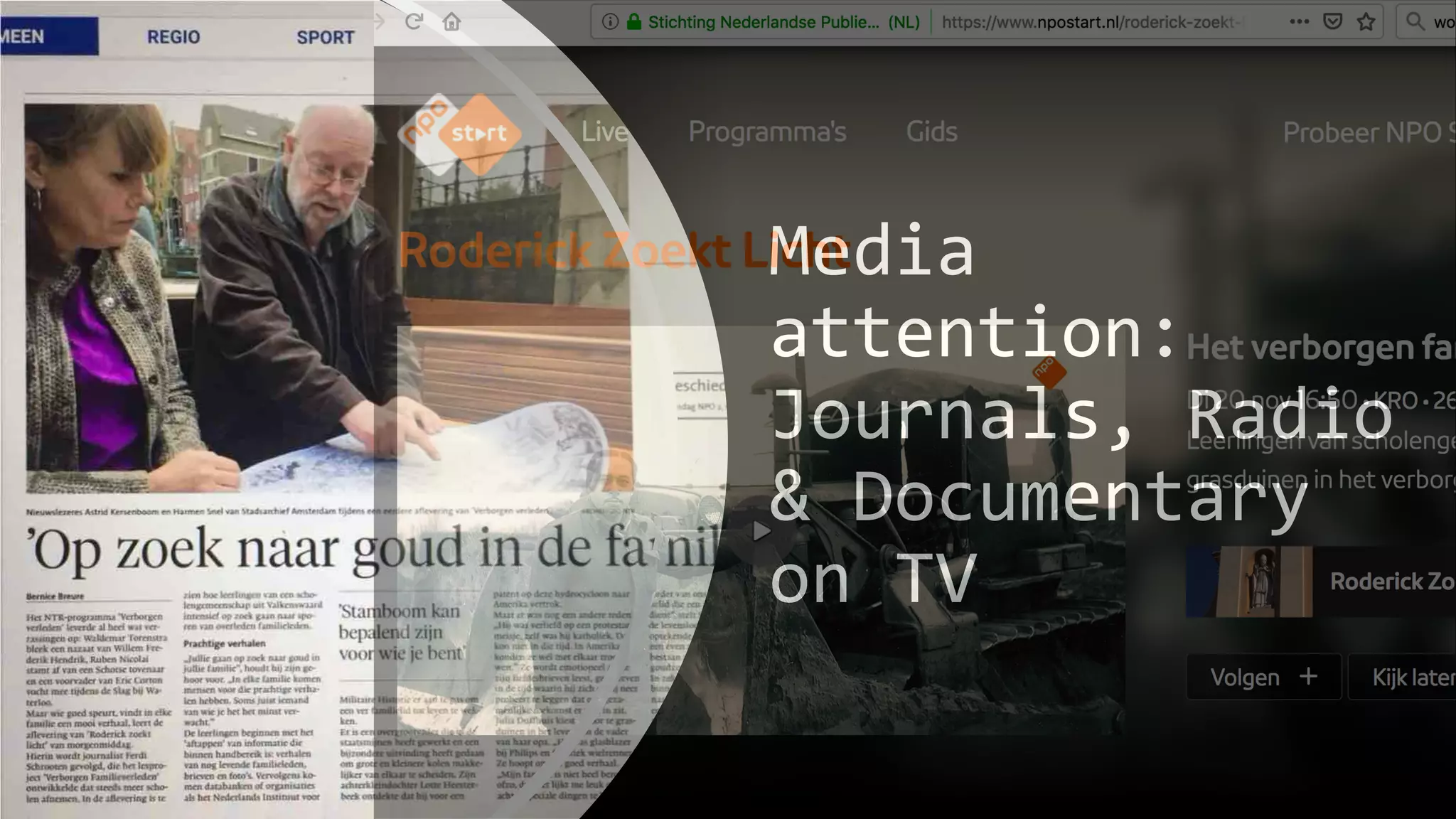Select the REGIO newspaper tab
1456x819 pixels.
173,37
